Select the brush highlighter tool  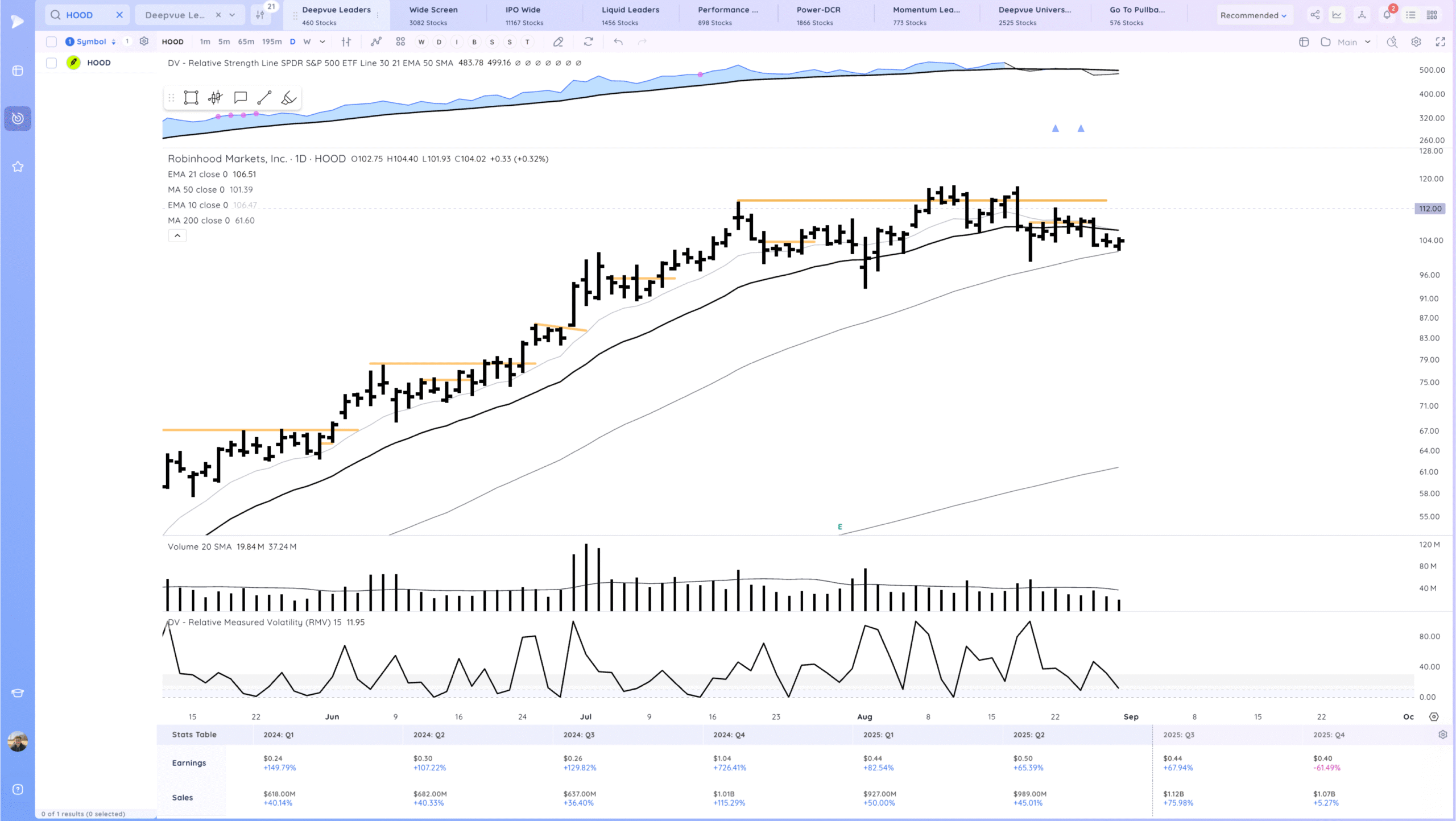[x=289, y=97]
